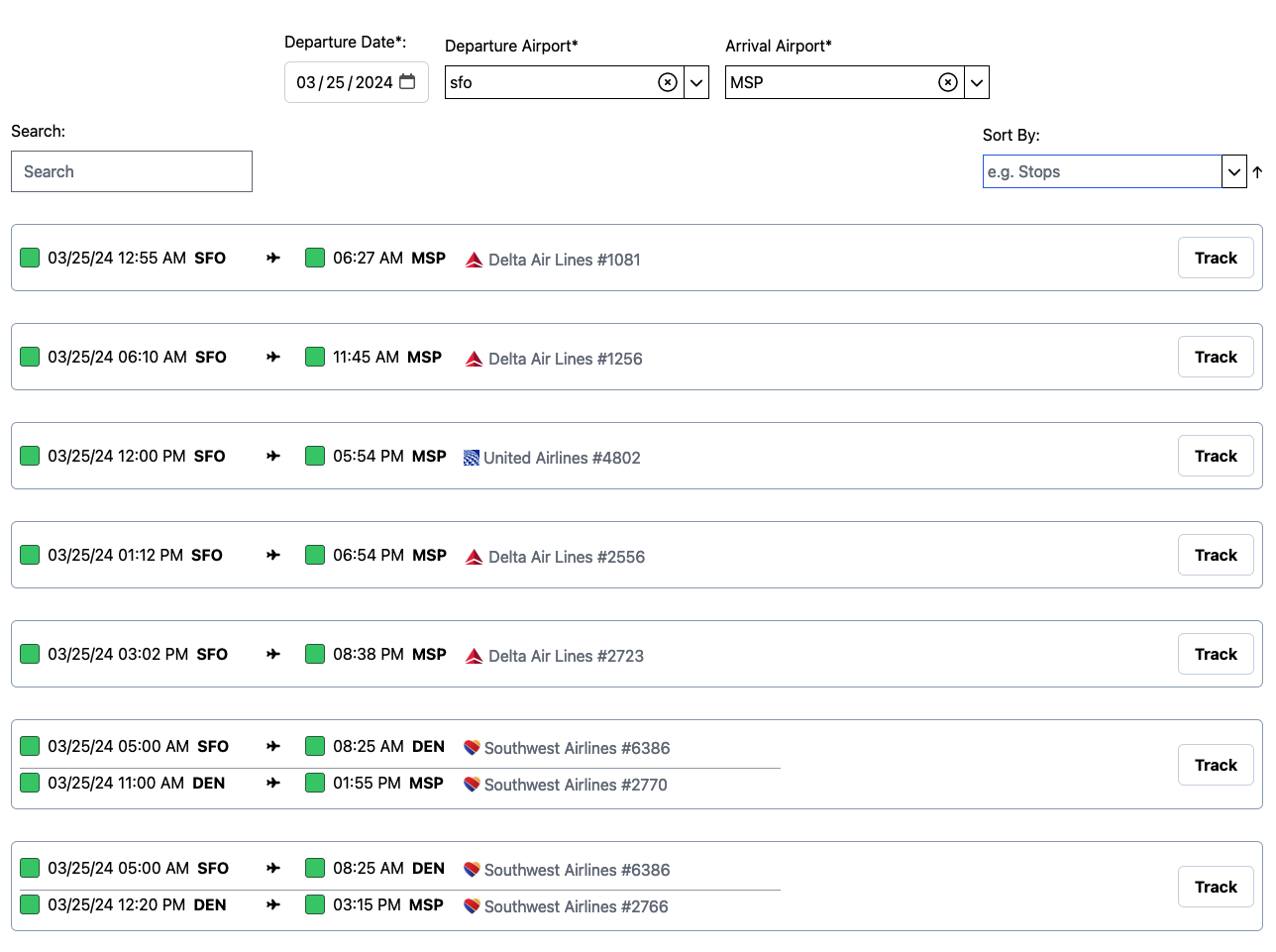Click green status square for 01:55 PM MSP arrival
1276x952 pixels.
click(x=315, y=783)
